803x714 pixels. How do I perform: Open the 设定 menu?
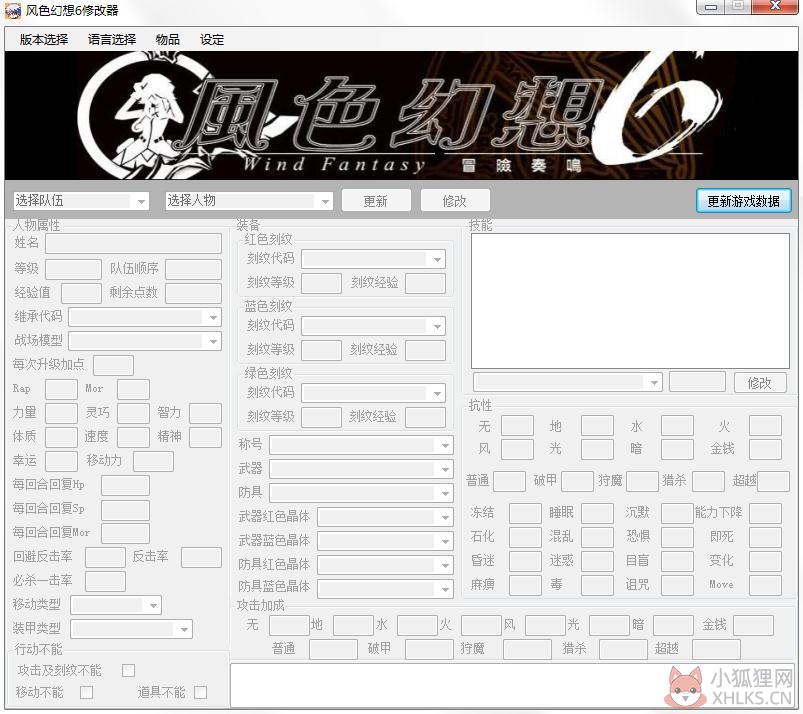point(212,39)
